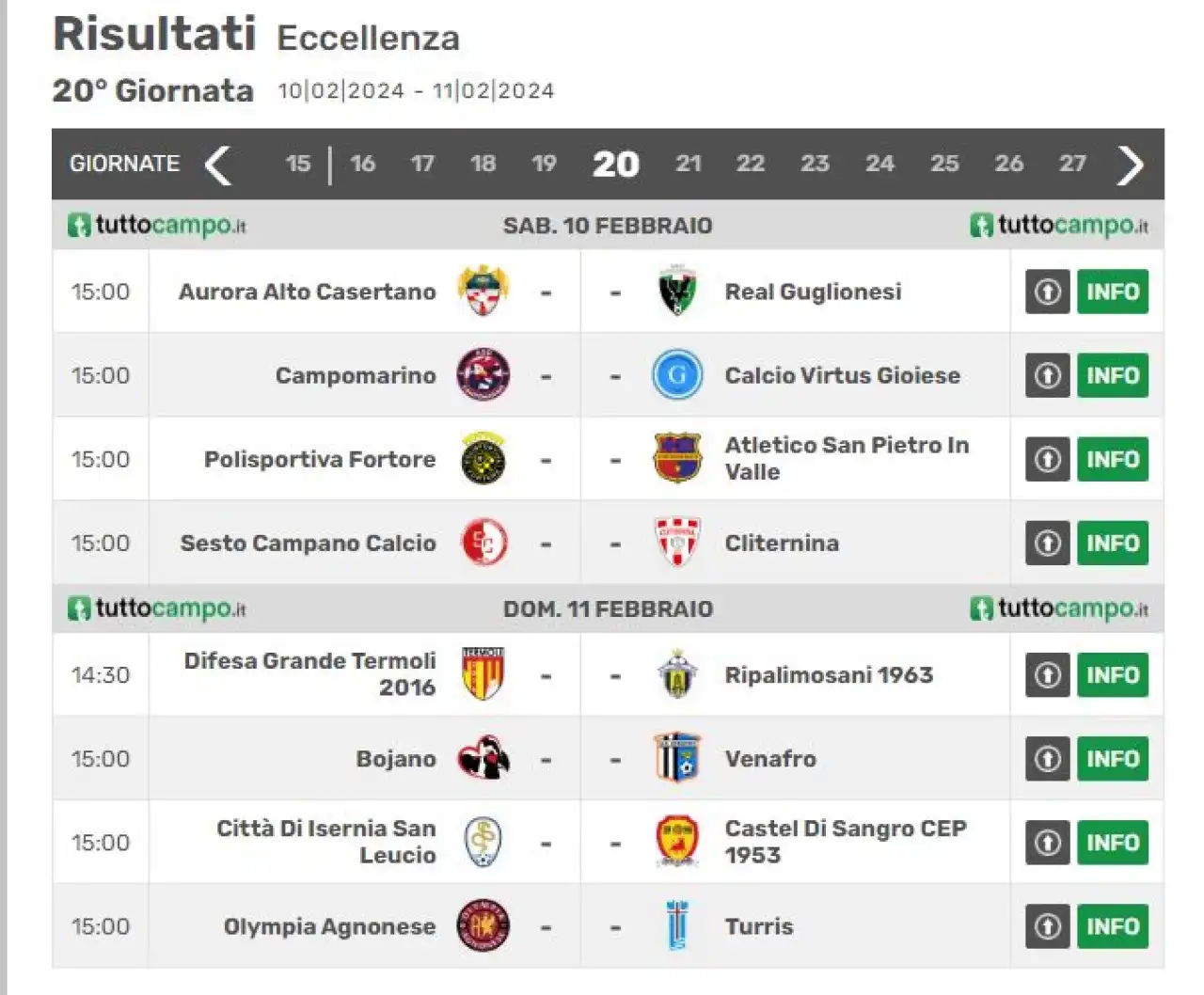Select giornata 21 tab
This screenshot has width=1204, height=995.
689,164
